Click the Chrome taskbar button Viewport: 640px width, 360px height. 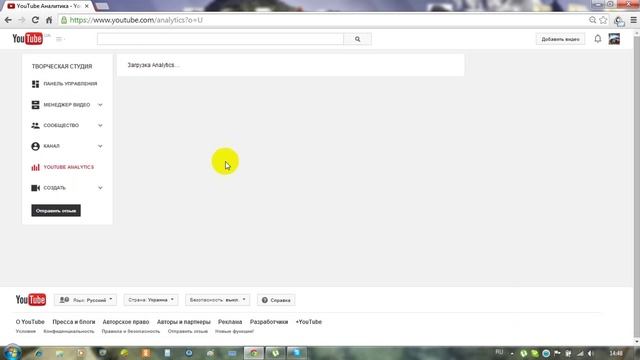point(254,353)
